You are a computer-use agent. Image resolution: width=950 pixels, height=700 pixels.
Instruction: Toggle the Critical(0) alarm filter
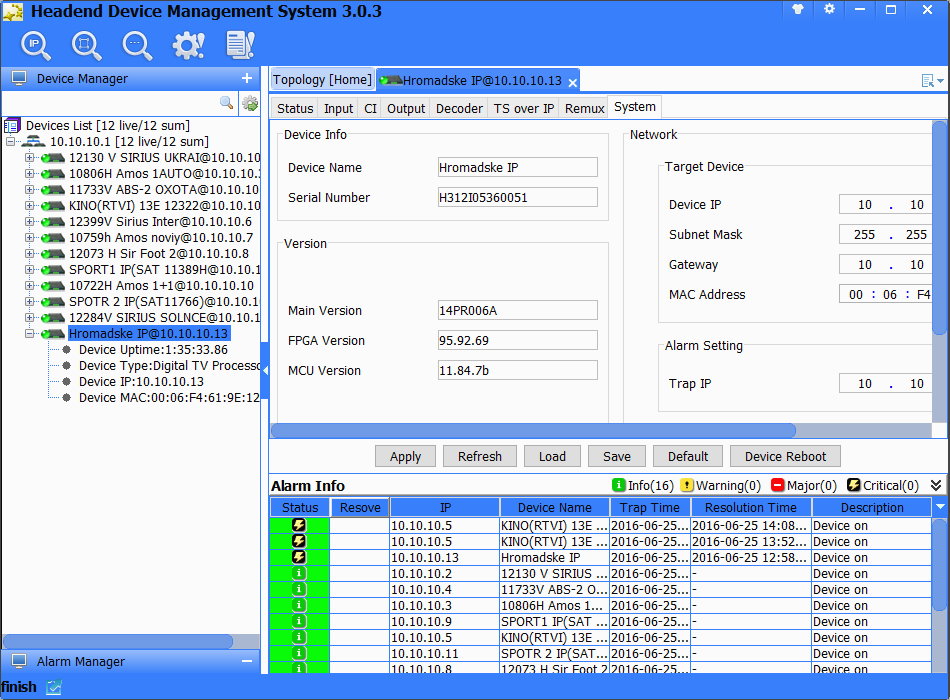(x=882, y=485)
